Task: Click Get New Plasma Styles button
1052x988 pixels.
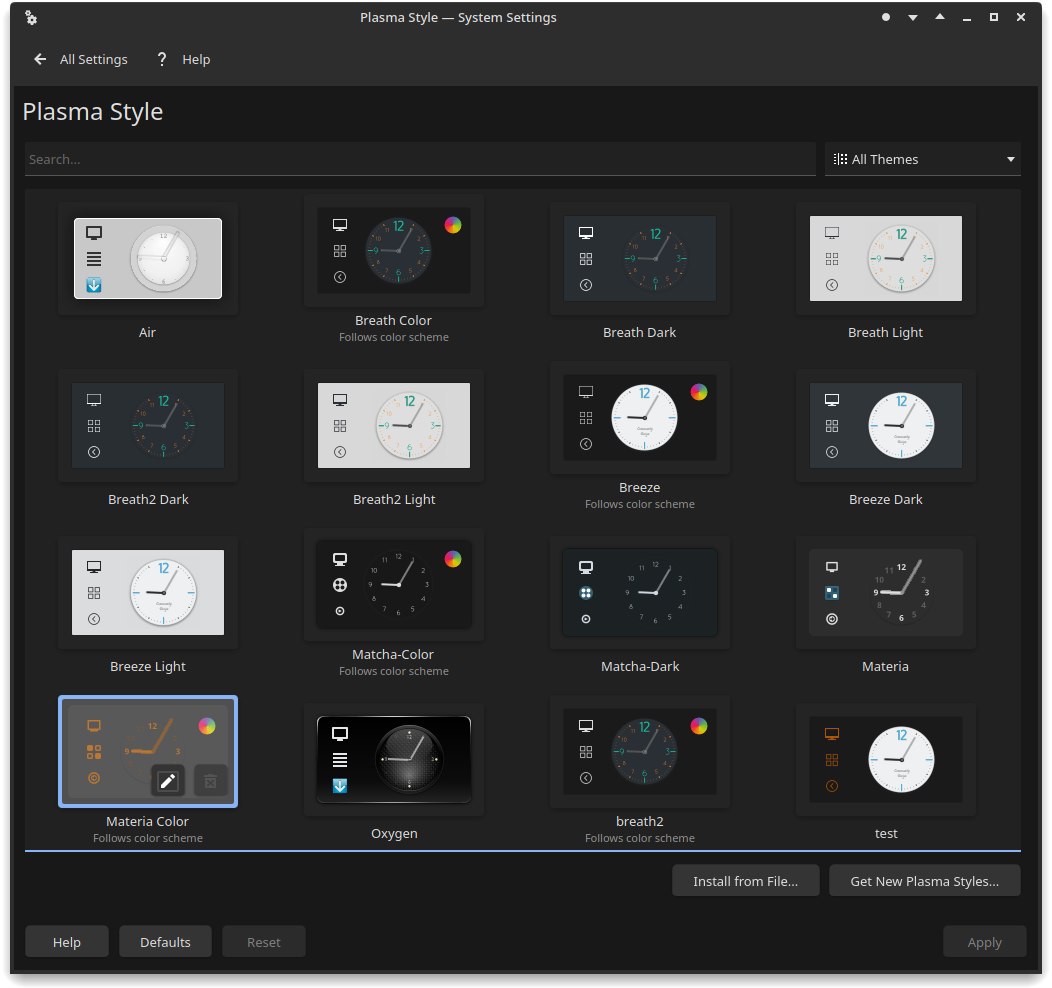Action: (925, 881)
